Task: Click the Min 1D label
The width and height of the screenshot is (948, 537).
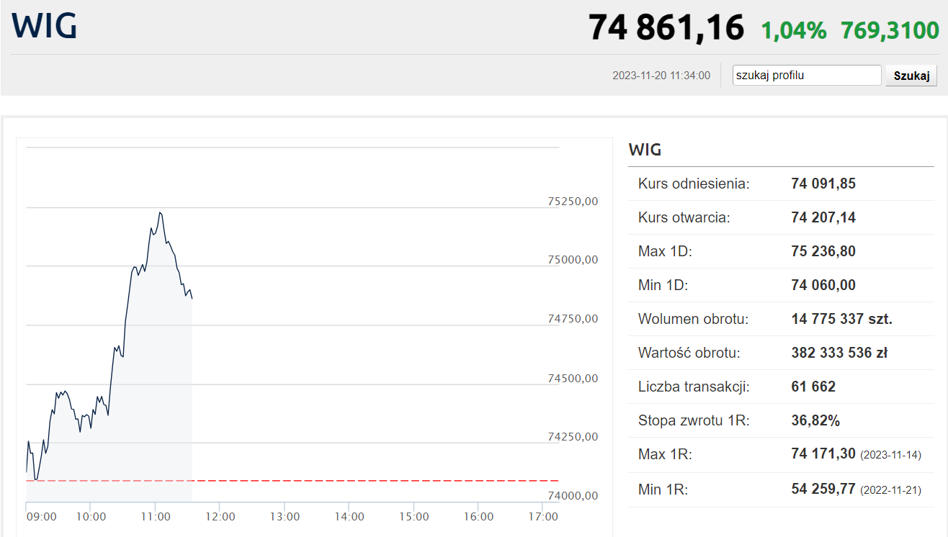Action: [x=663, y=285]
